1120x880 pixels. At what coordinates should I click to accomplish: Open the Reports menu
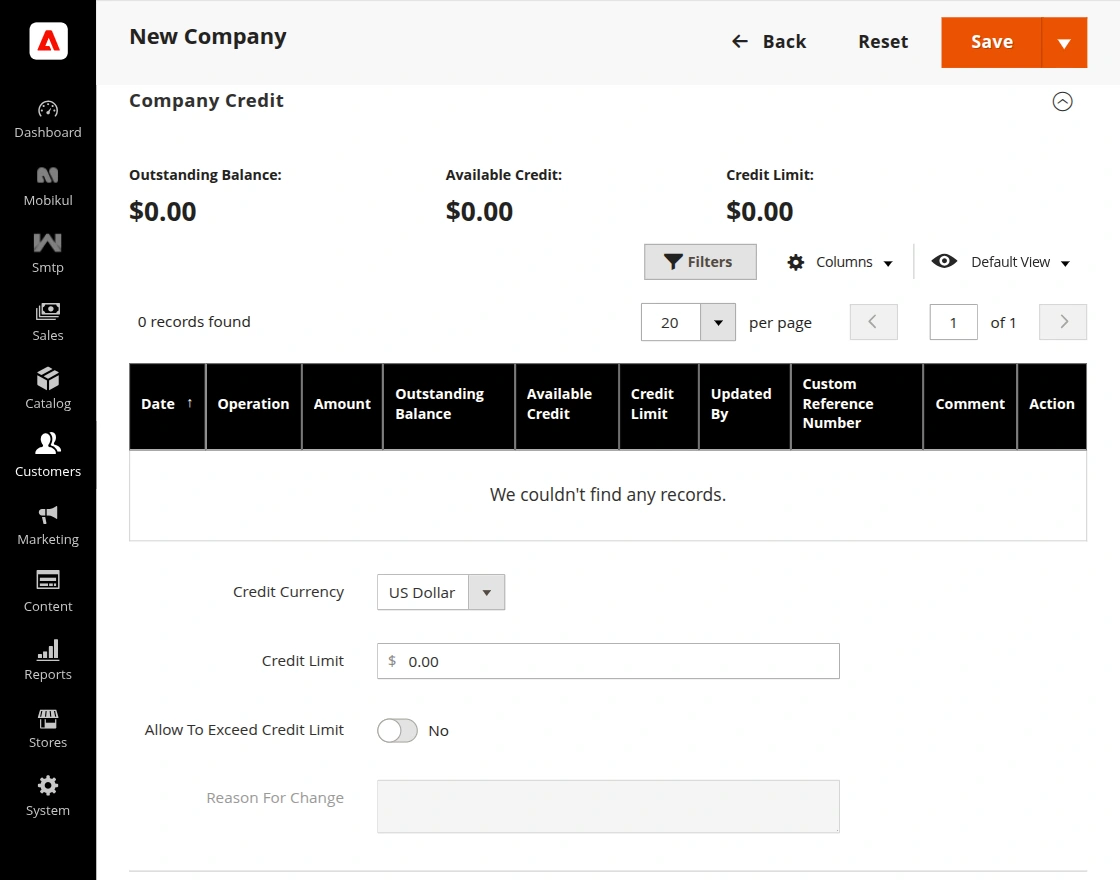[x=48, y=661]
